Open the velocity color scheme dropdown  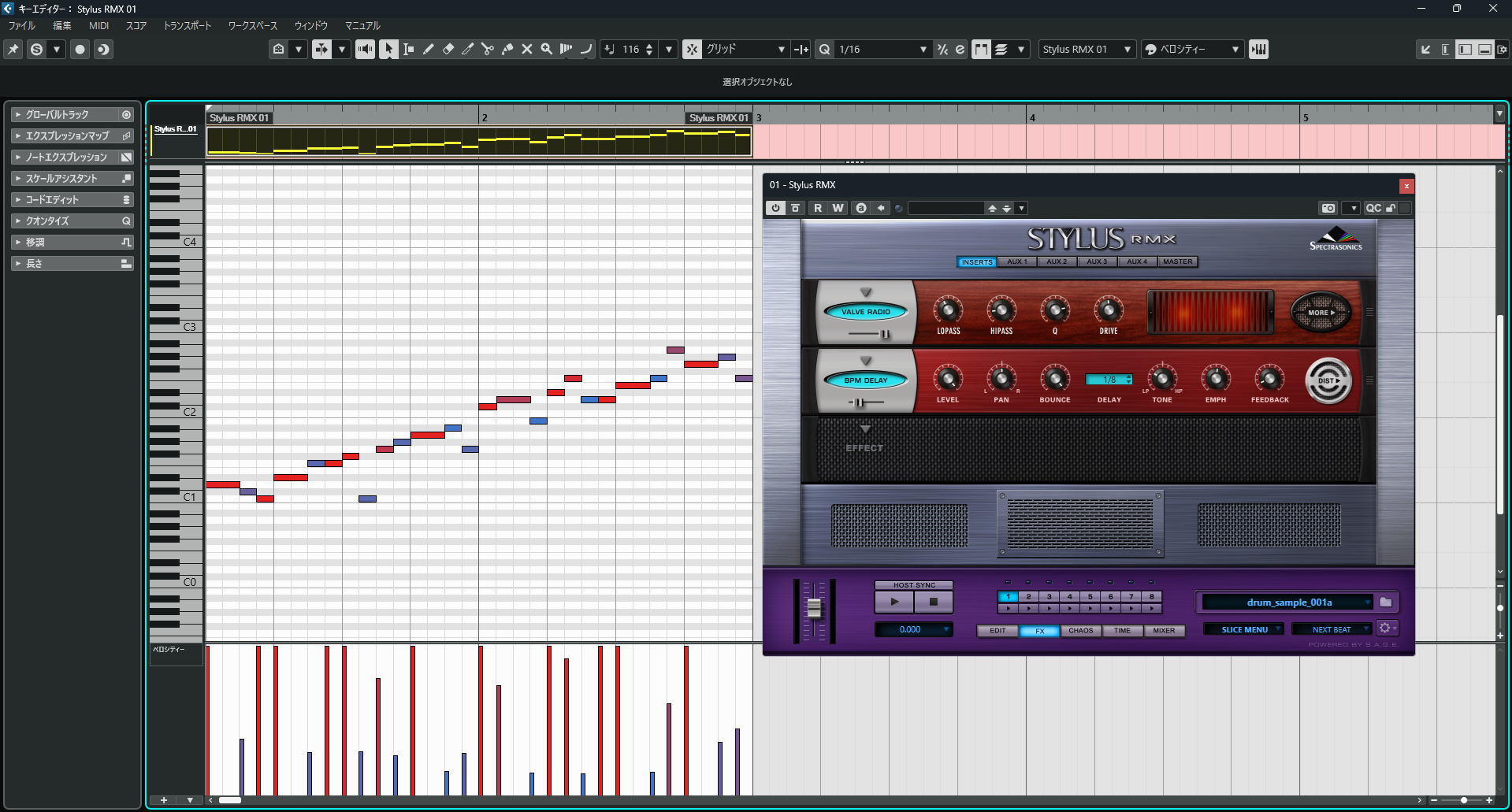click(x=1192, y=49)
